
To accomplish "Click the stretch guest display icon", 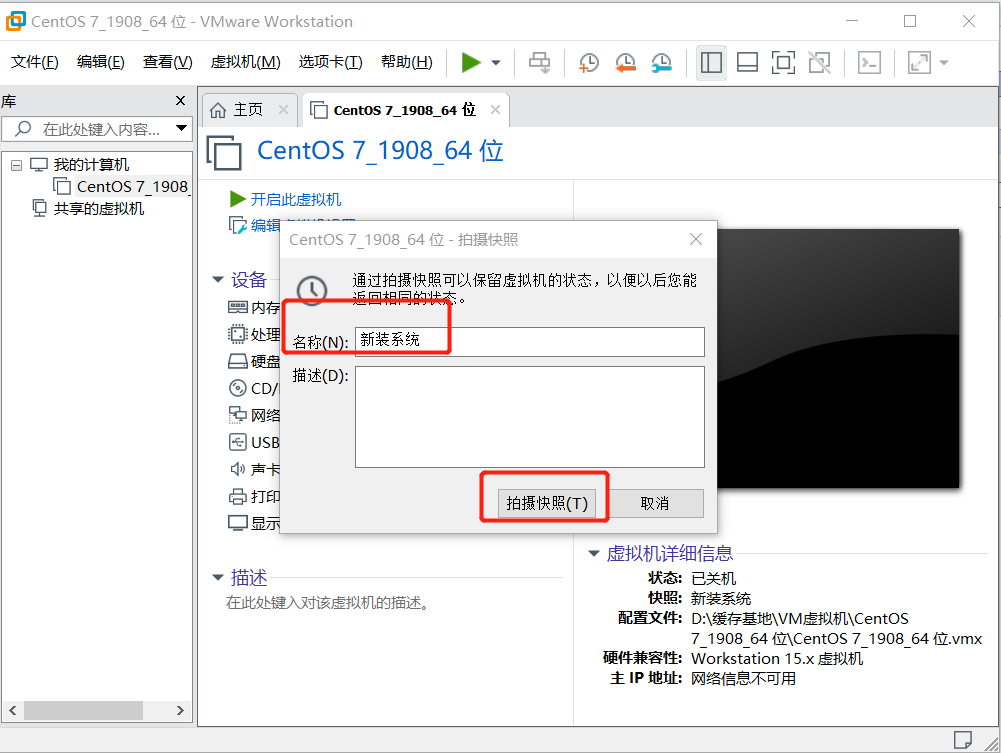I will pos(919,63).
